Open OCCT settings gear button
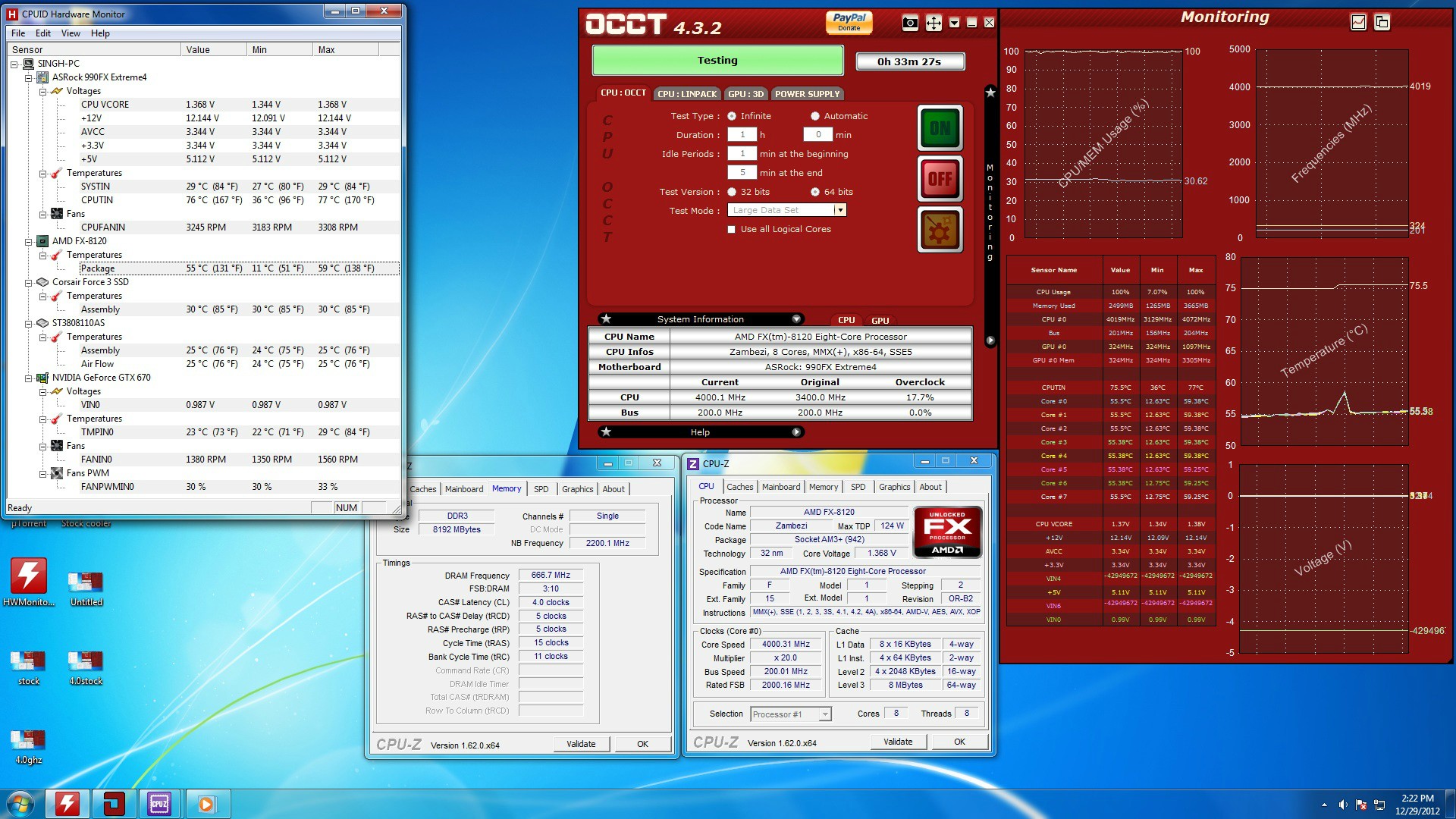This screenshot has height=819, width=1456. tap(940, 230)
